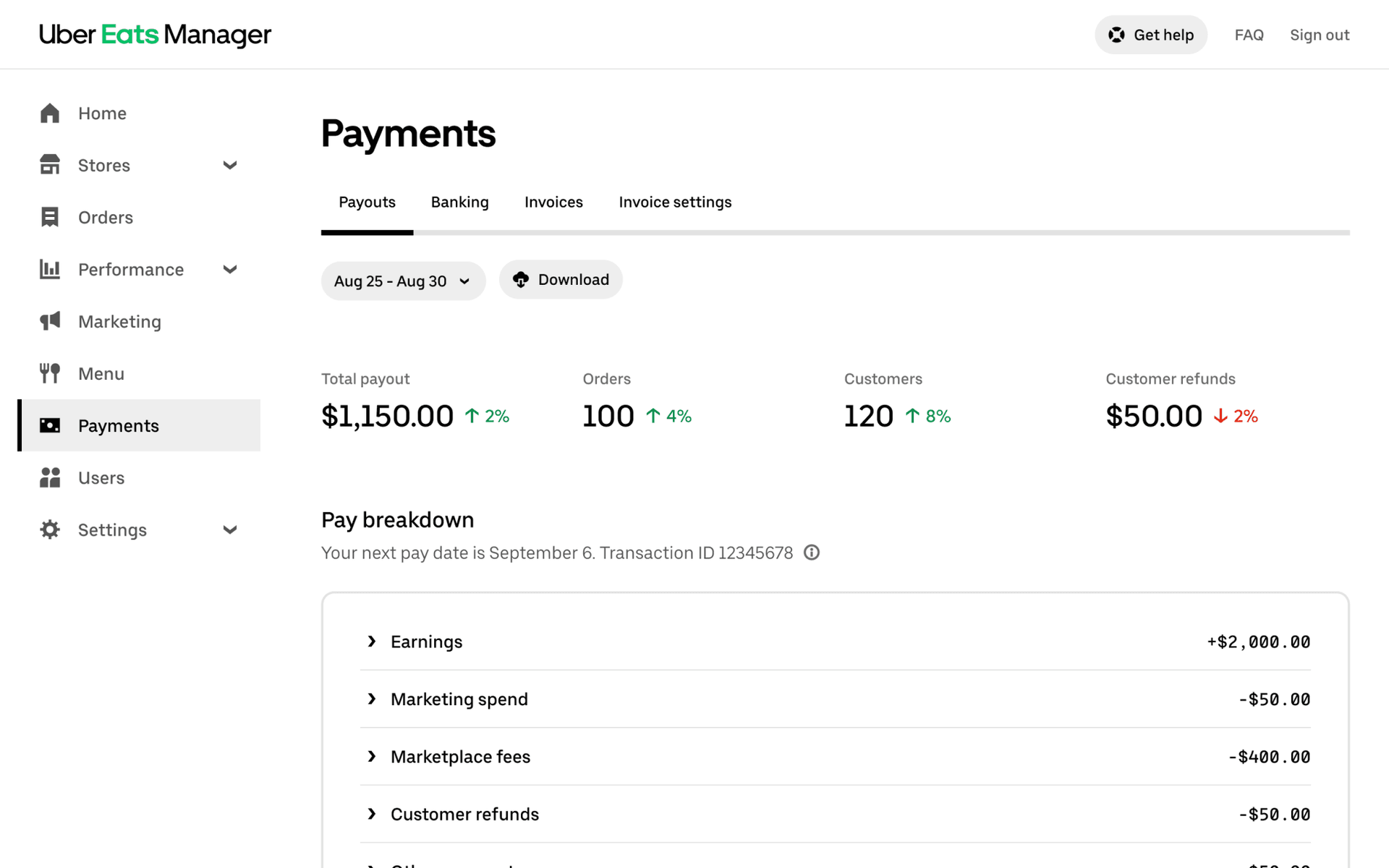
Task: Click the Performance bar chart icon
Action: click(49, 270)
